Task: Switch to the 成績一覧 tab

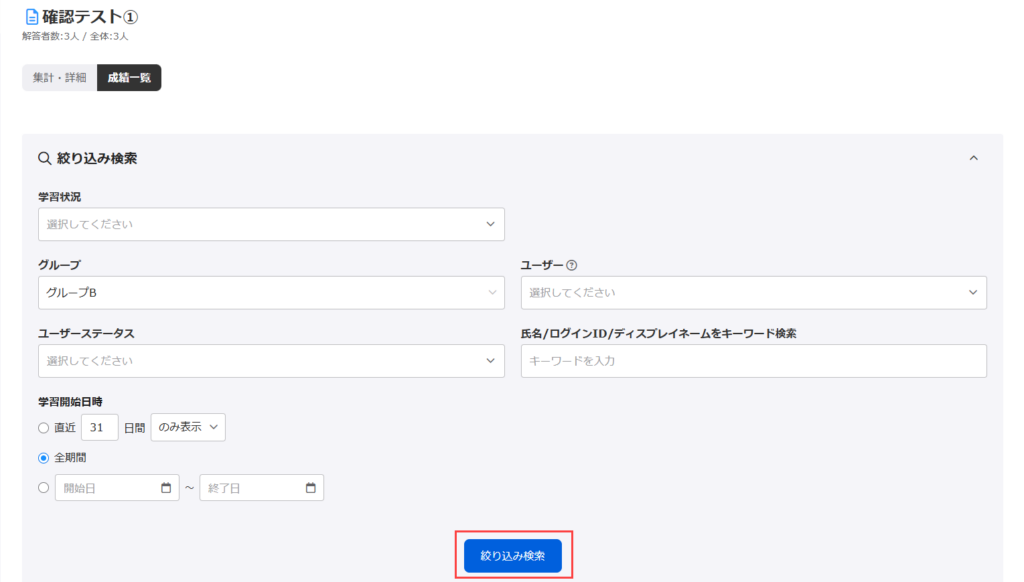Action: pyautogui.click(x=129, y=78)
